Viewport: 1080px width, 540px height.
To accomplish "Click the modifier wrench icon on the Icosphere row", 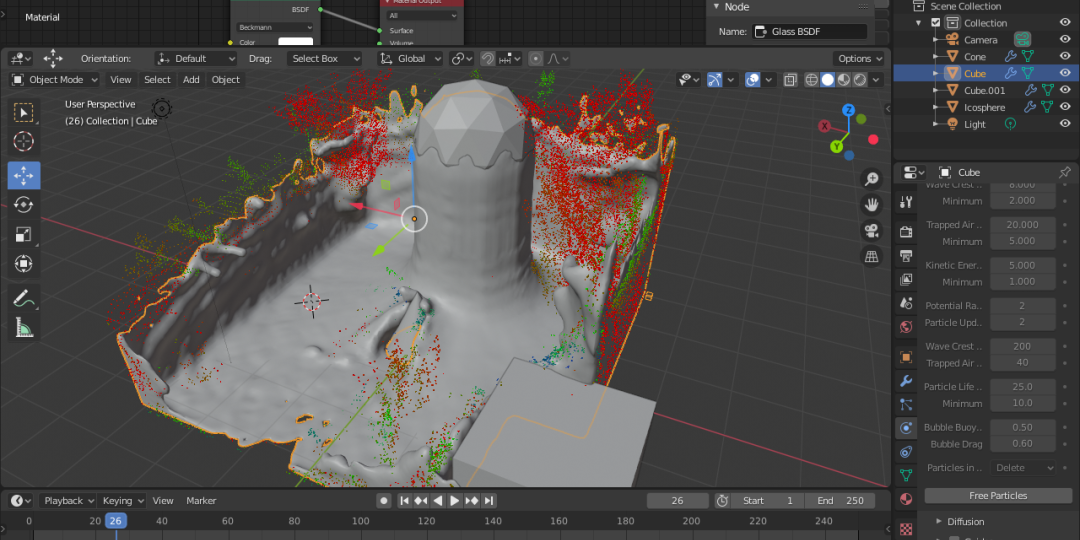I will (1030, 107).
